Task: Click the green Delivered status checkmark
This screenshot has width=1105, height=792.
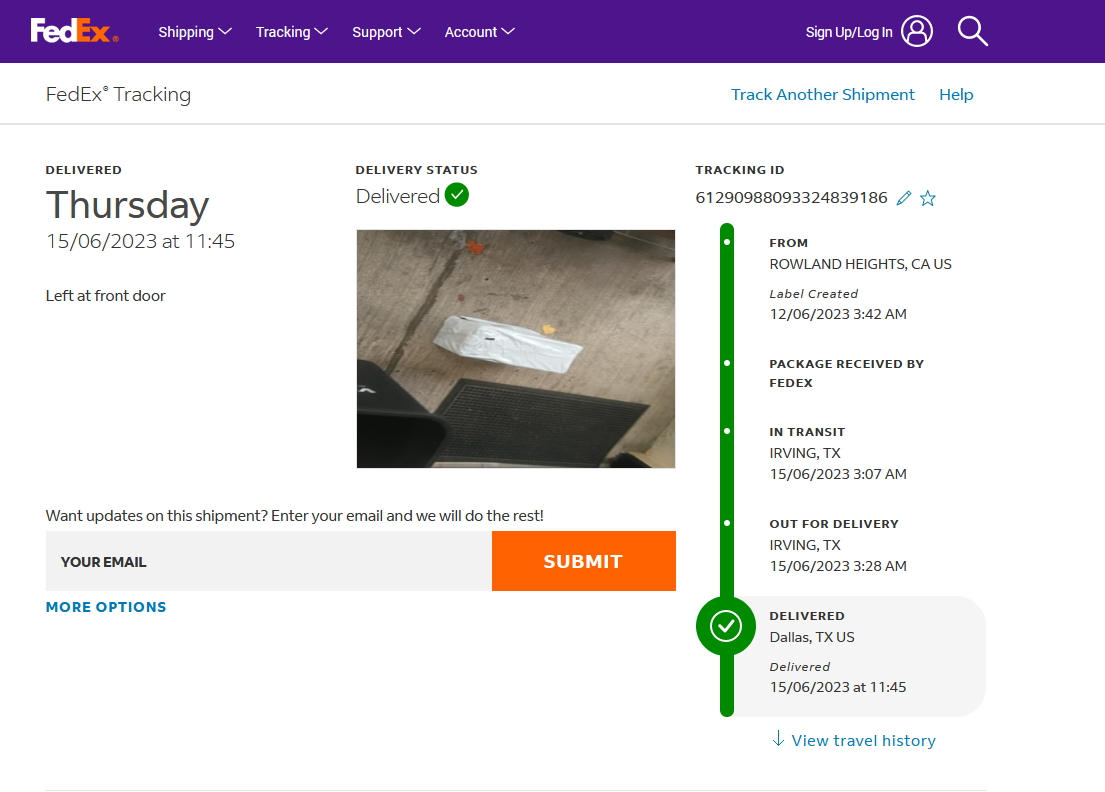Action: click(457, 195)
